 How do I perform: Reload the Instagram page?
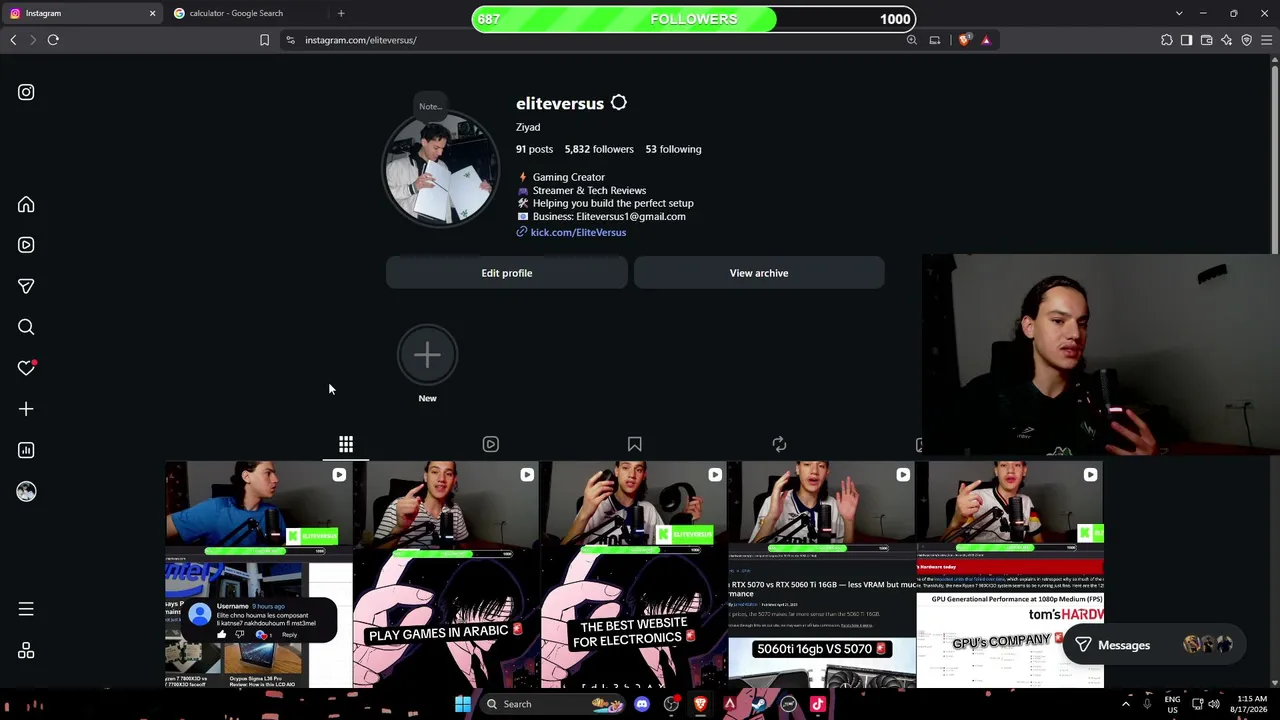coord(53,40)
